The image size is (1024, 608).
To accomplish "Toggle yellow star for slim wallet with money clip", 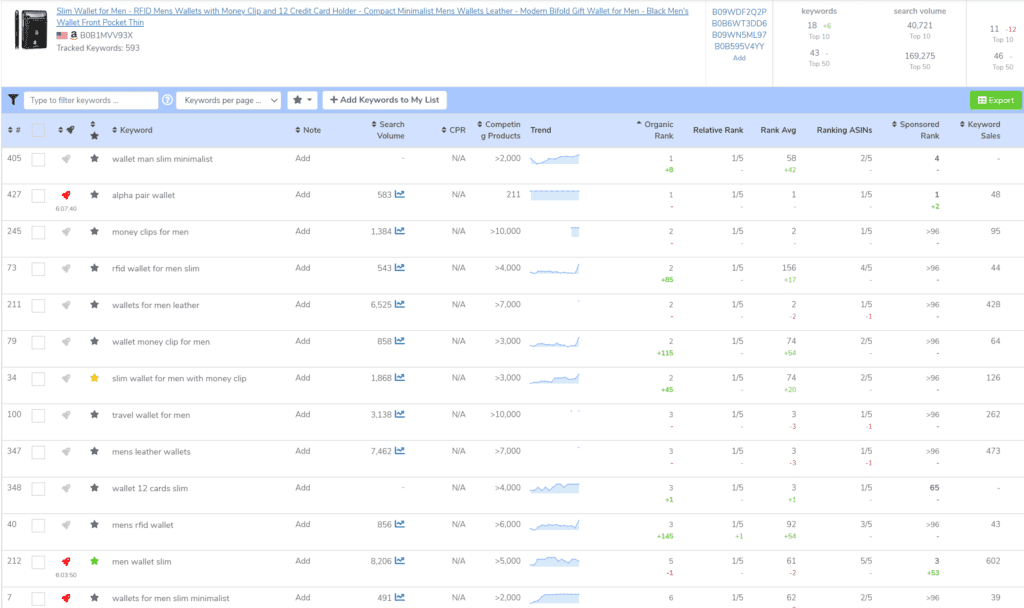I will point(94,378).
